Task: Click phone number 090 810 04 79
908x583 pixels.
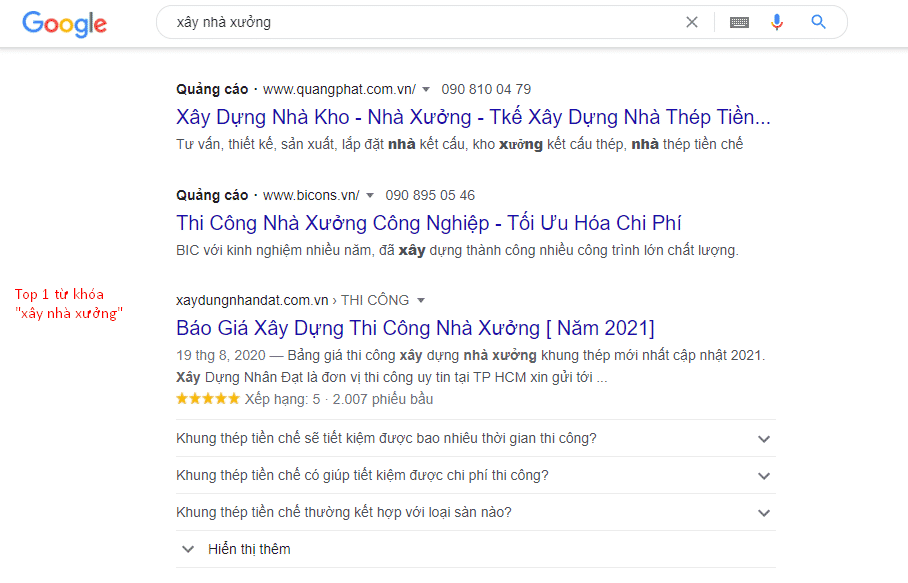Action: [x=486, y=89]
